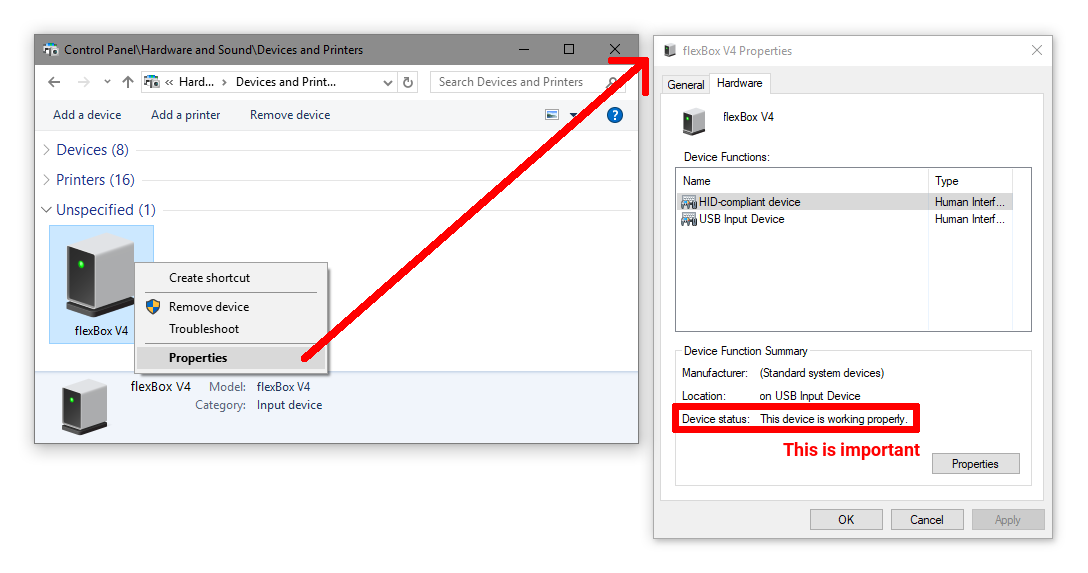The height and width of the screenshot is (573, 1088).
Task: Click the Hard... breadcrumb segment
Action: click(196, 82)
